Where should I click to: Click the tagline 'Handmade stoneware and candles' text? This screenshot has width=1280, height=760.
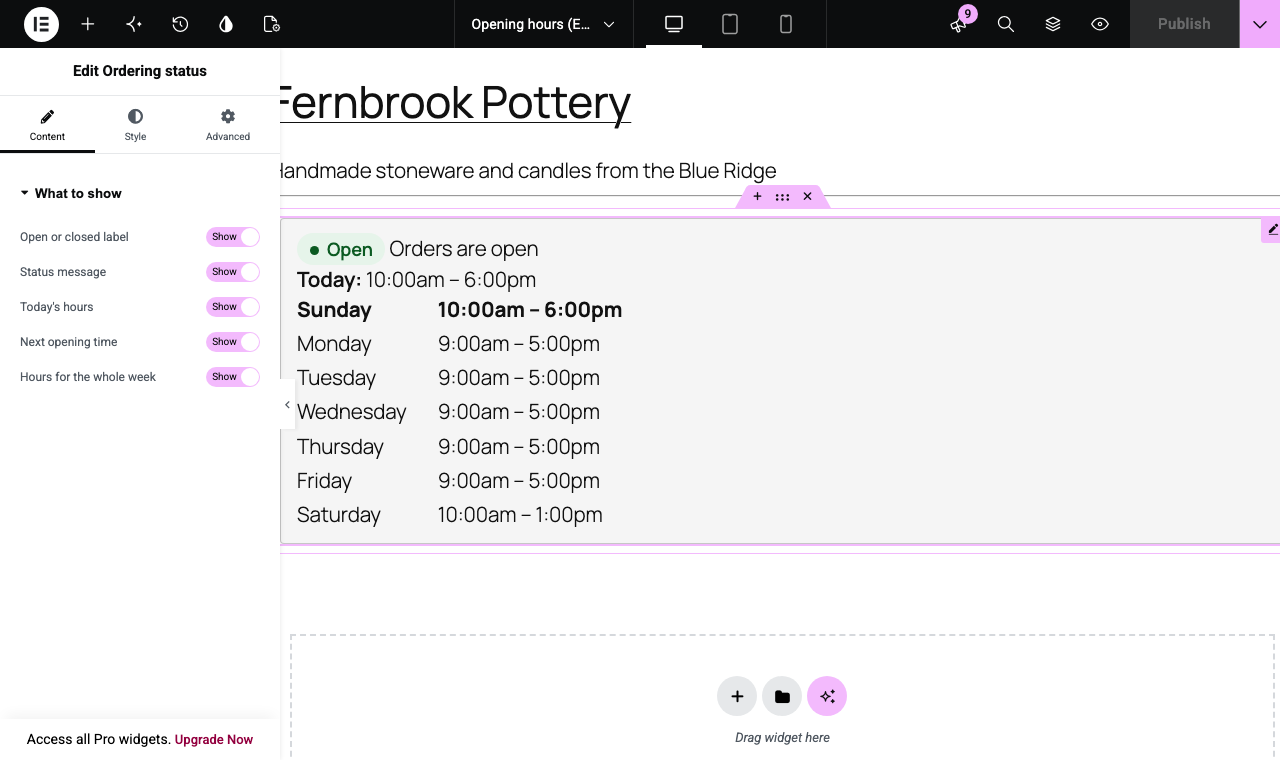(x=527, y=171)
